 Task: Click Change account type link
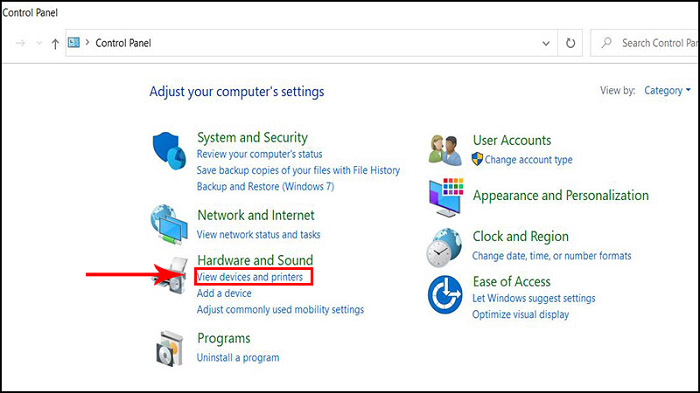[529, 159]
